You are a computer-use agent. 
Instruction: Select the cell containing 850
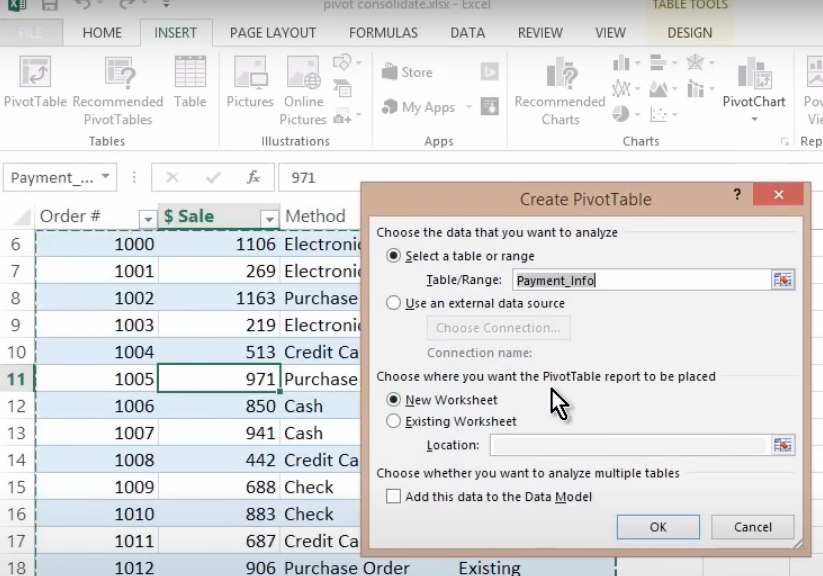tap(219, 406)
